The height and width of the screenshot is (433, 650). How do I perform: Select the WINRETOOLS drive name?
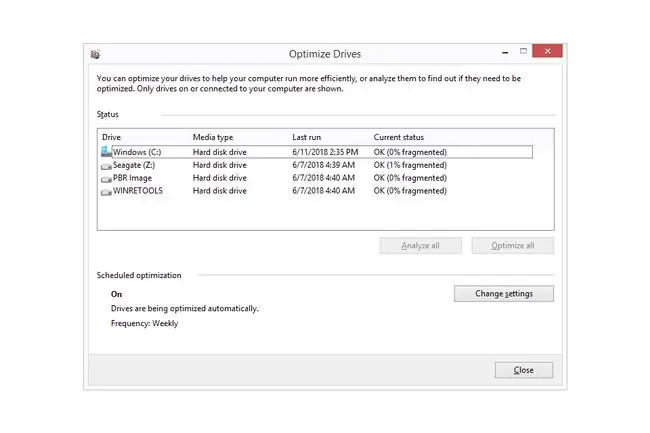138,191
